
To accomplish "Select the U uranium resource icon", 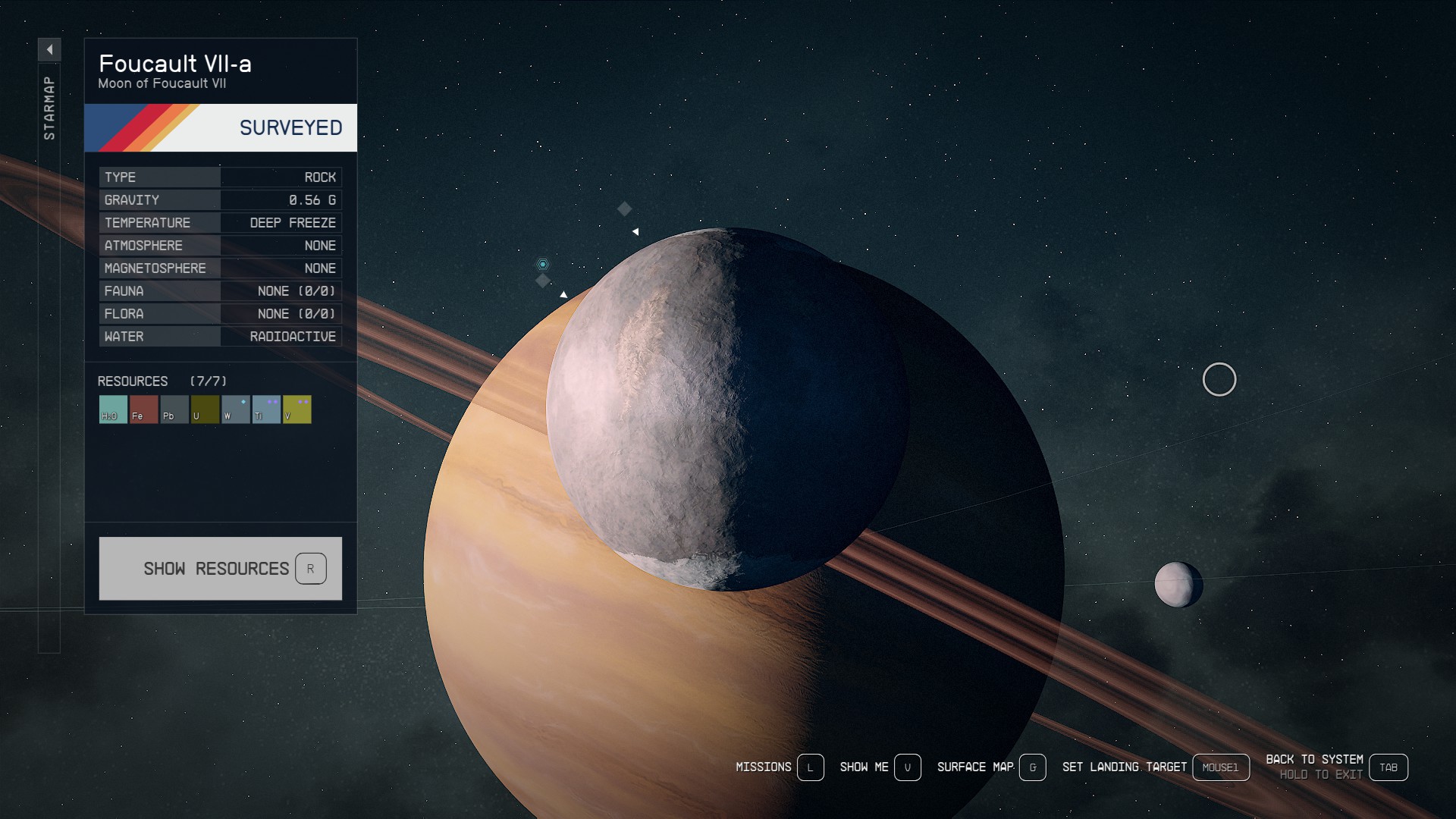I will tap(205, 409).
